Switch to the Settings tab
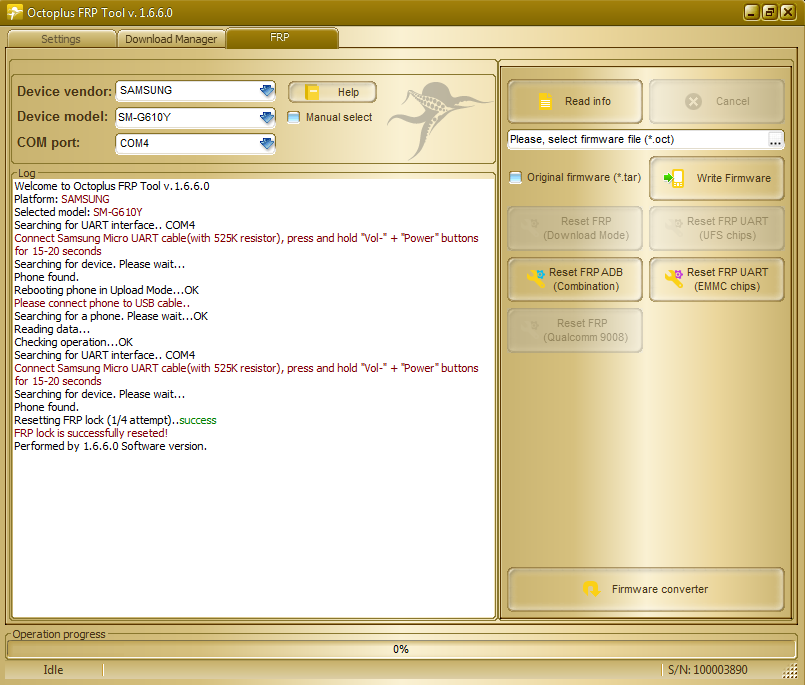The height and width of the screenshot is (685, 805). tap(61, 39)
